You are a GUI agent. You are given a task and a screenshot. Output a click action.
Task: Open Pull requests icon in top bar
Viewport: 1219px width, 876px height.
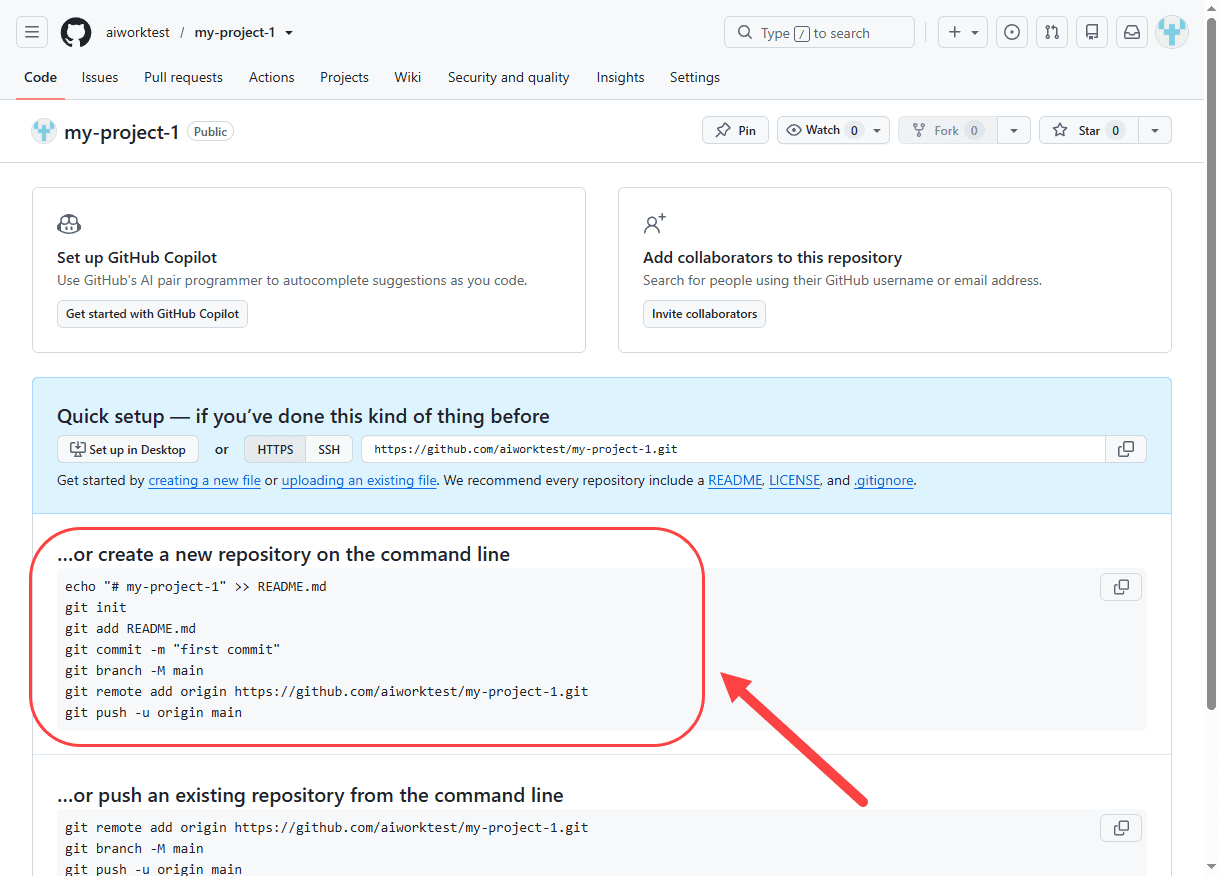pyautogui.click(x=1052, y=32)
